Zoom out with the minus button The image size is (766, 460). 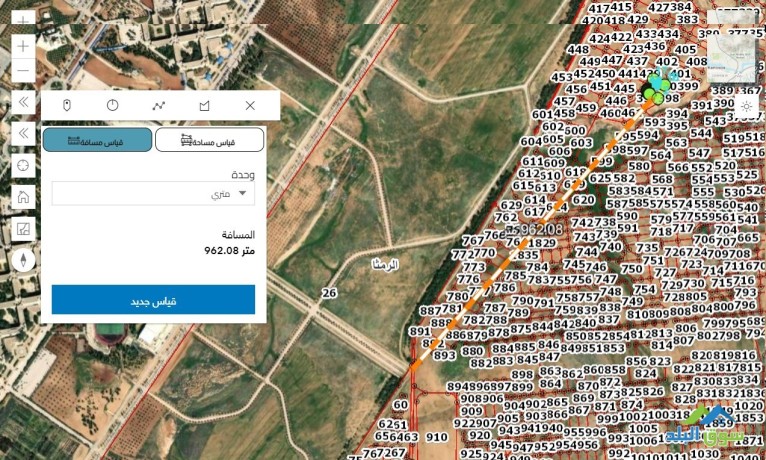point(23,71)
